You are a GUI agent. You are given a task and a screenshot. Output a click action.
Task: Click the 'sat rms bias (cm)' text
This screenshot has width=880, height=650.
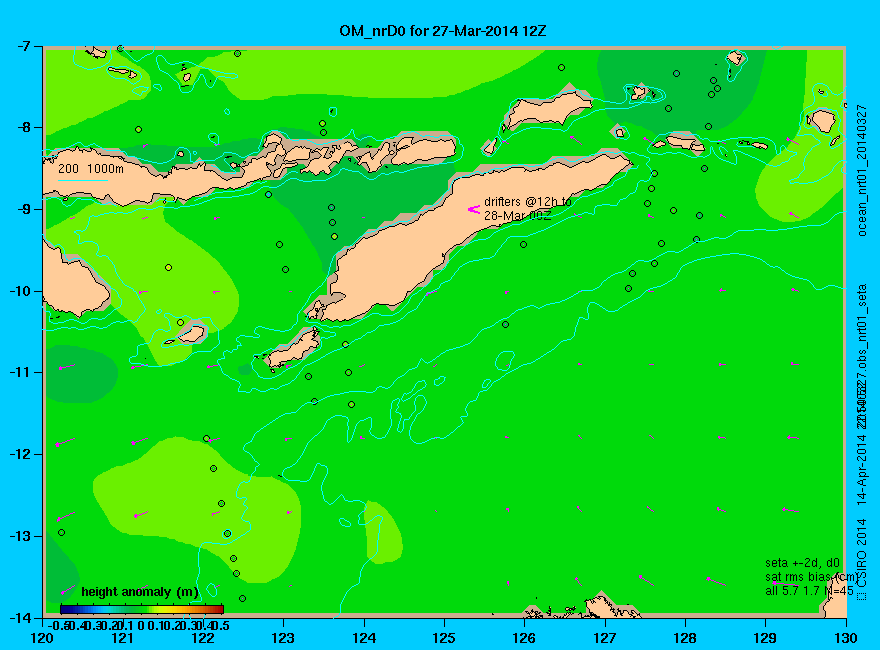812,577
